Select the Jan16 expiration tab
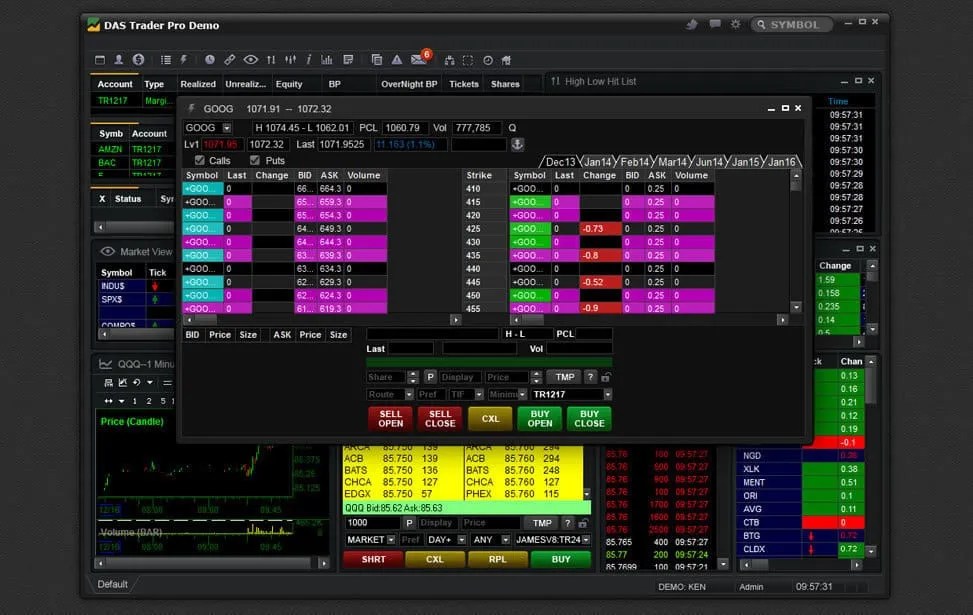The width and height of the screenshot is (973, 615). click(782, 162)
